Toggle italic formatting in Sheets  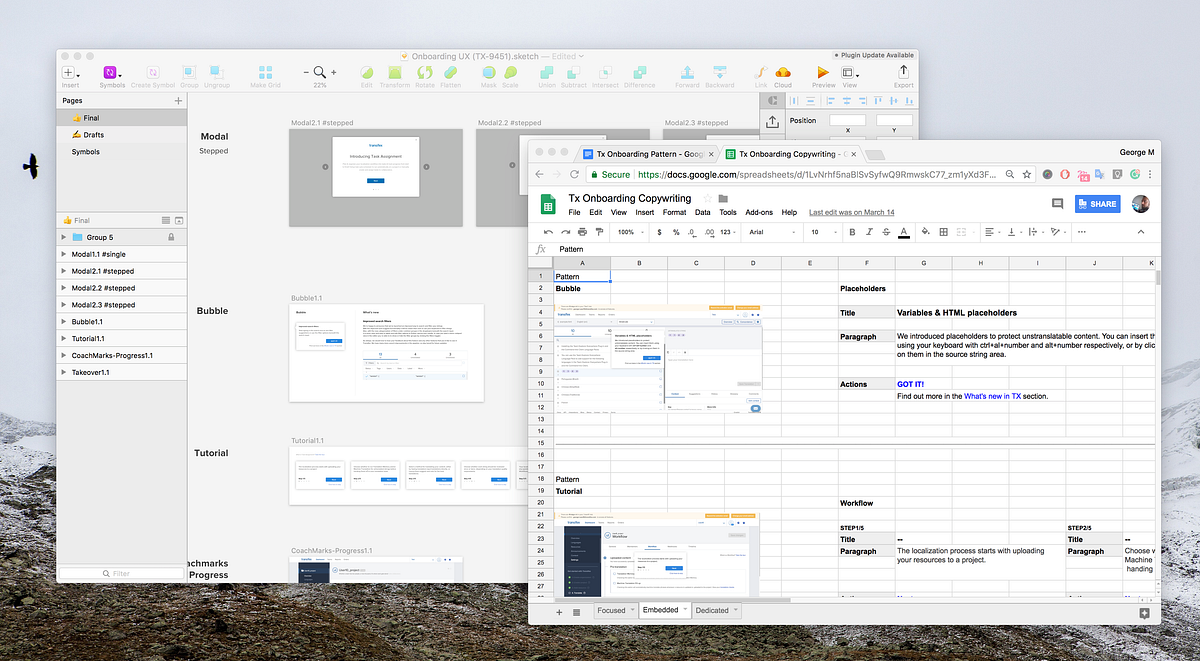click(868, 231)
